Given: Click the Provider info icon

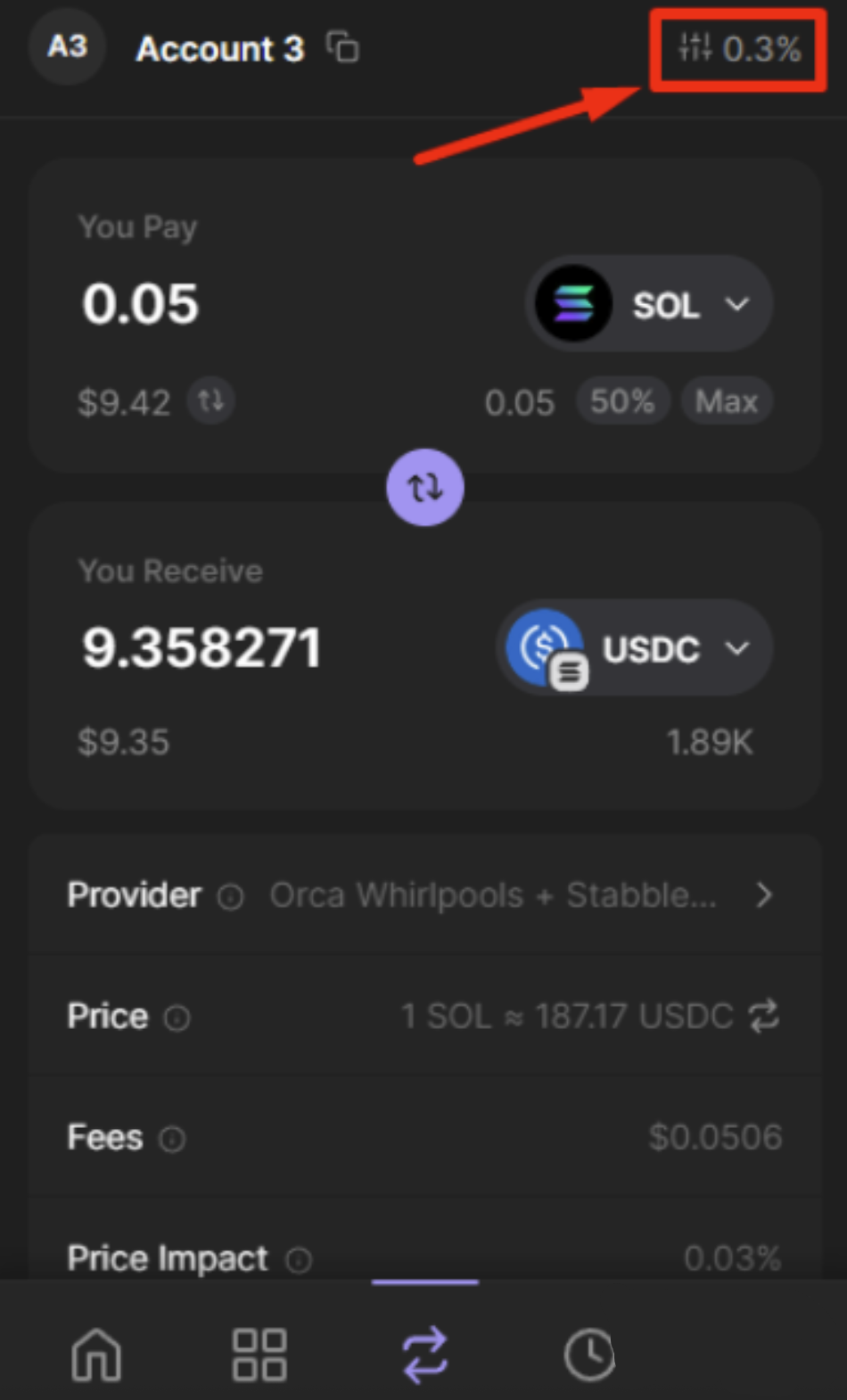Looking at the screenshot, I should (x=230, y=896).
